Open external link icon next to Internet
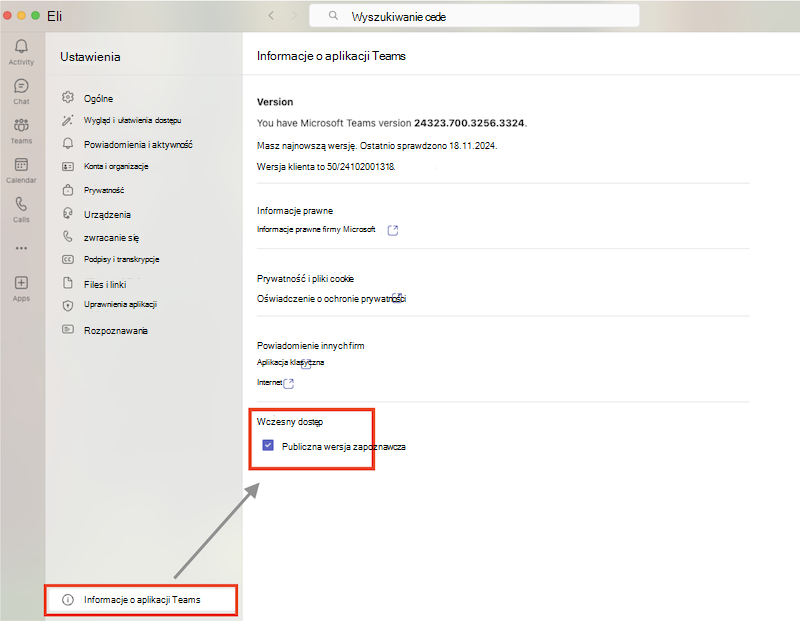Viewport: 800px width, 624px height. click(x=289, y=383)
